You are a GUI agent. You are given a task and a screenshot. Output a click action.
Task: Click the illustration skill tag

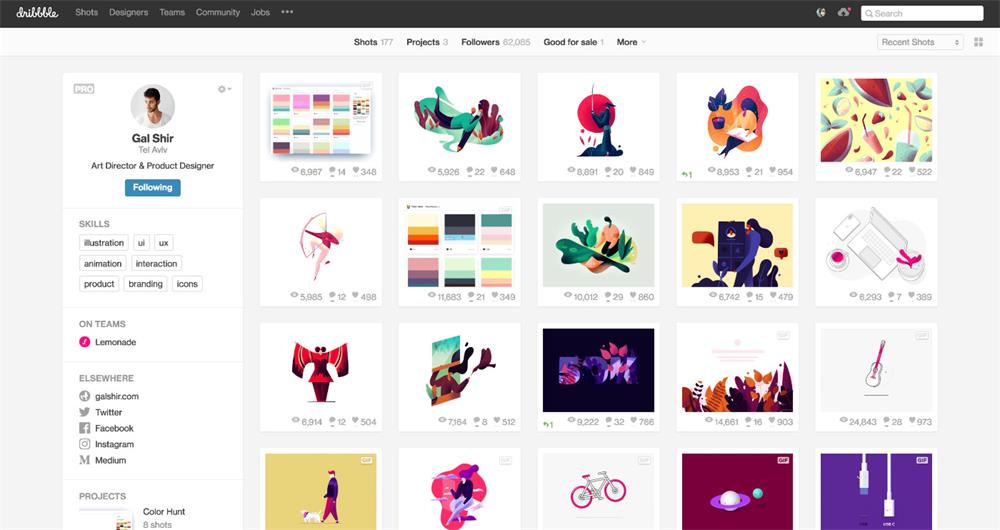(104, 243)
